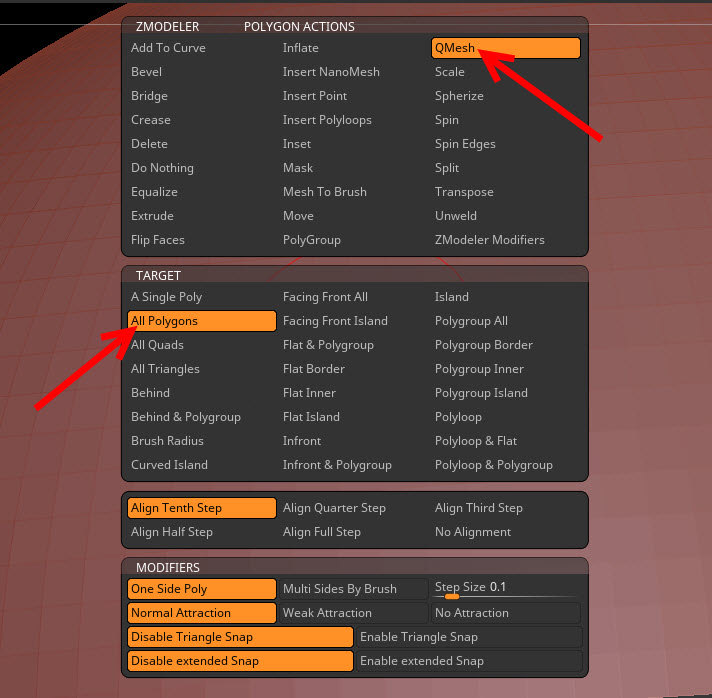This screenshot has height=698, width=712.
Task: Select the QMesh polygon action
Action: pos(505,48)
